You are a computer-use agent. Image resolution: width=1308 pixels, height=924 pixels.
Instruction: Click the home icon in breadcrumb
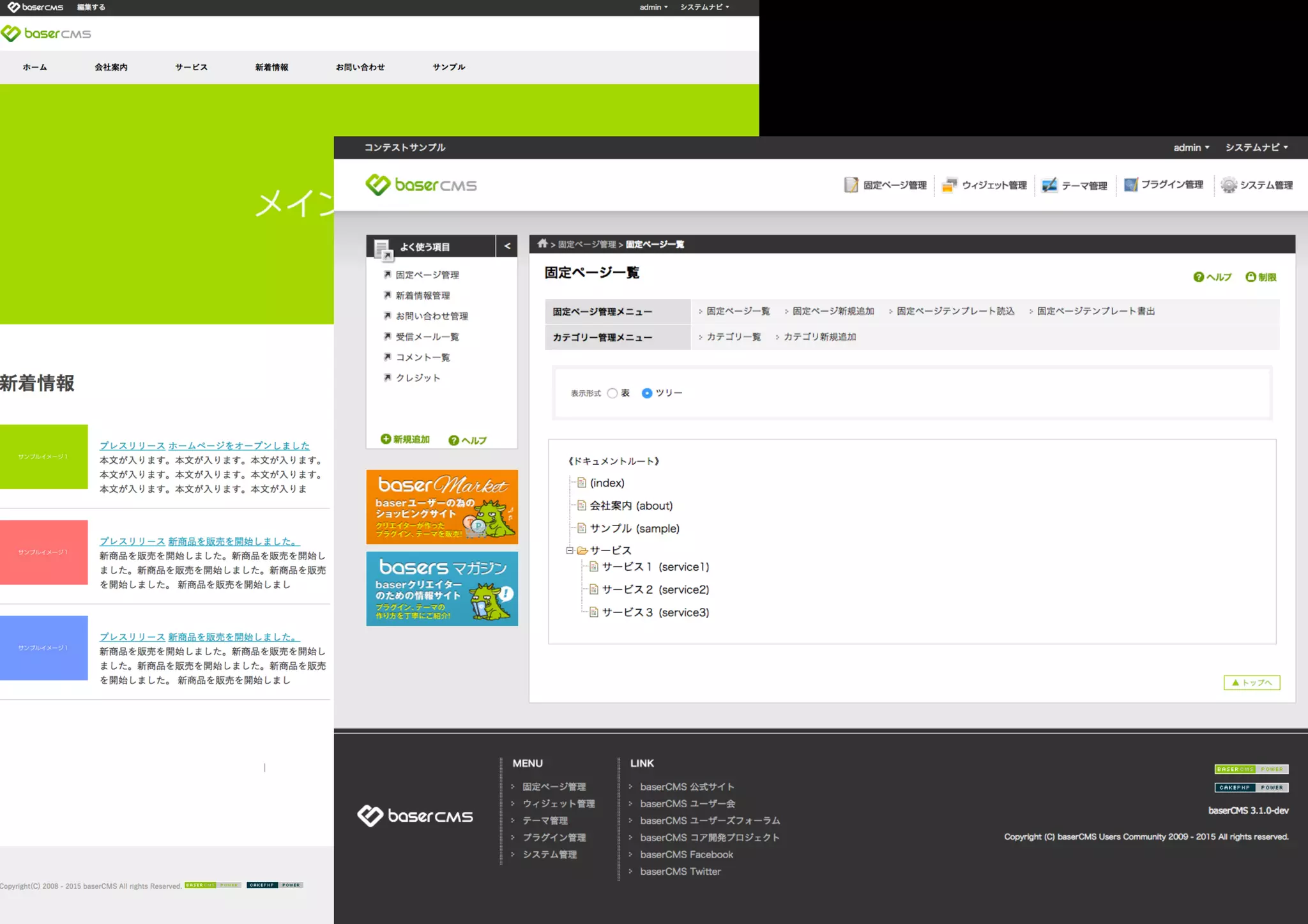[x=542, y=243]
